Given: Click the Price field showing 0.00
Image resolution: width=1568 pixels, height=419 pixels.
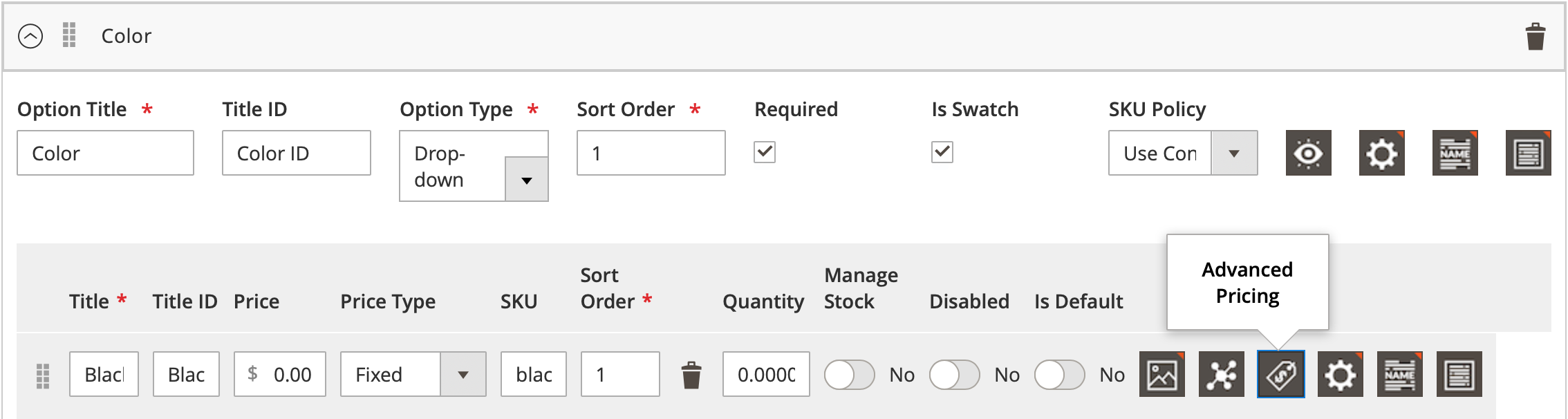Looking at the screenshot, I should click(x=280, y=374).
